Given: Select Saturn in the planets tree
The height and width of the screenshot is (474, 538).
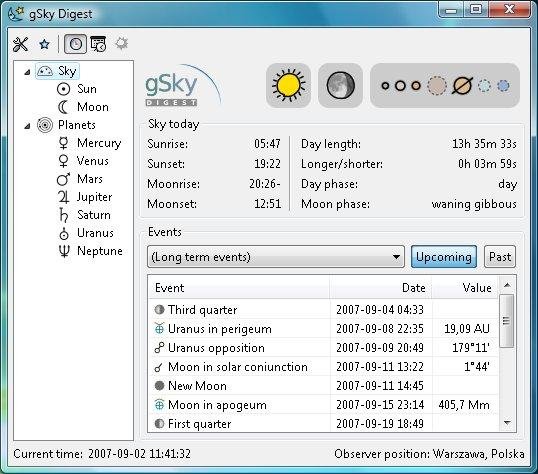Looking at the screenshot, I should pos(84,215).
